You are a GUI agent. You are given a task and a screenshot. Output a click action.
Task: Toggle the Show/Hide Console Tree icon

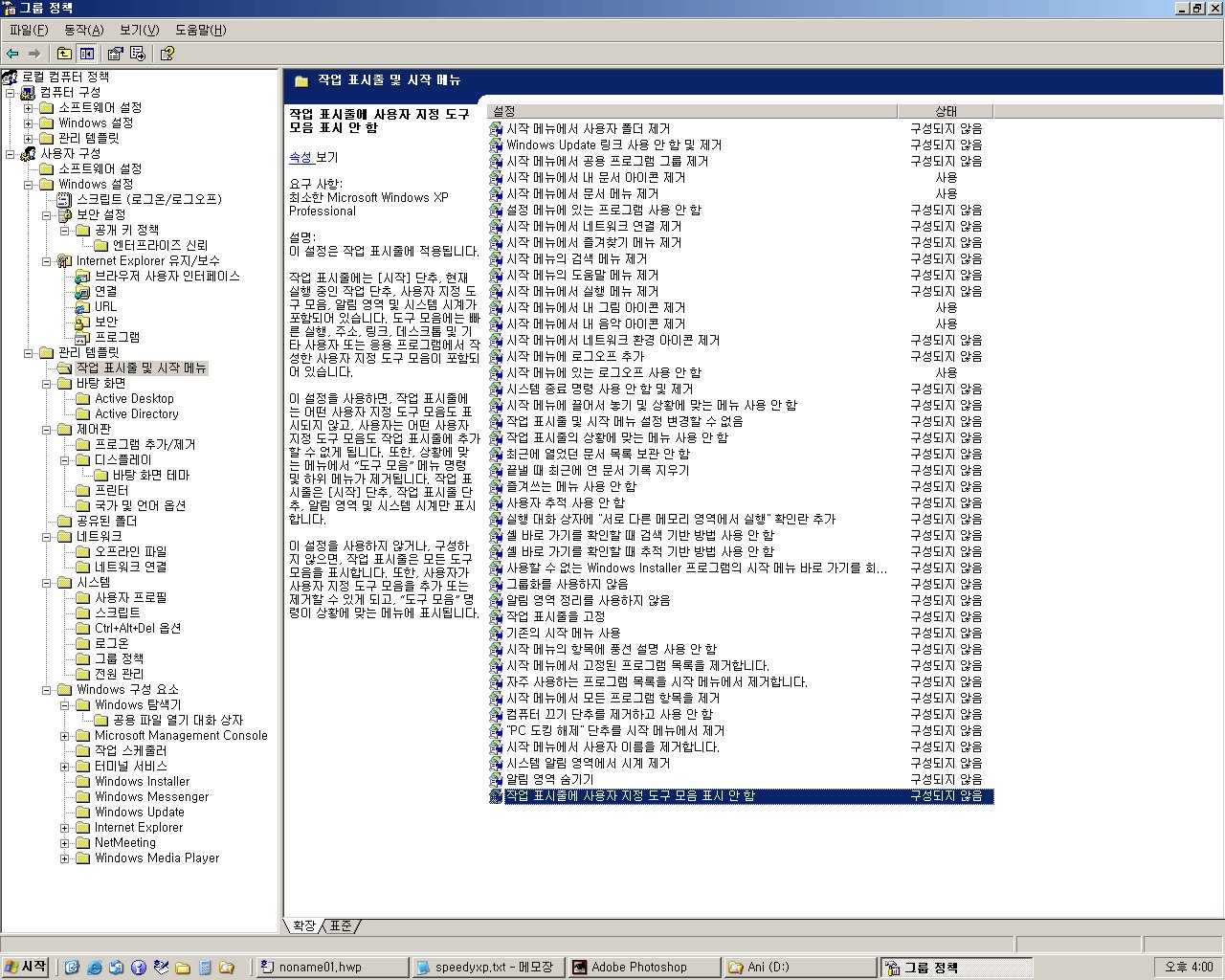[87, 54]
